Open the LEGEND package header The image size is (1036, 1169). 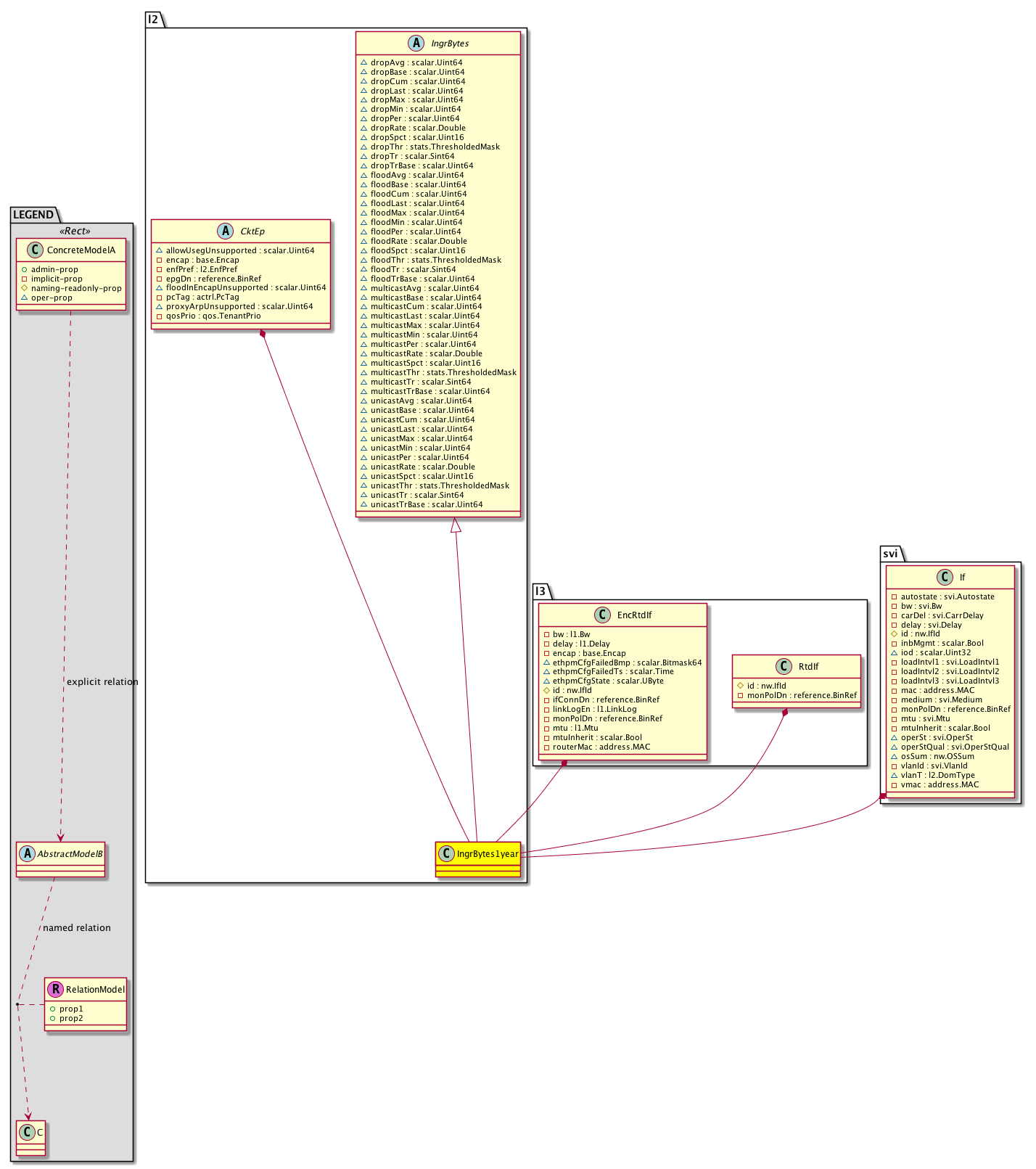coord(33,215)
